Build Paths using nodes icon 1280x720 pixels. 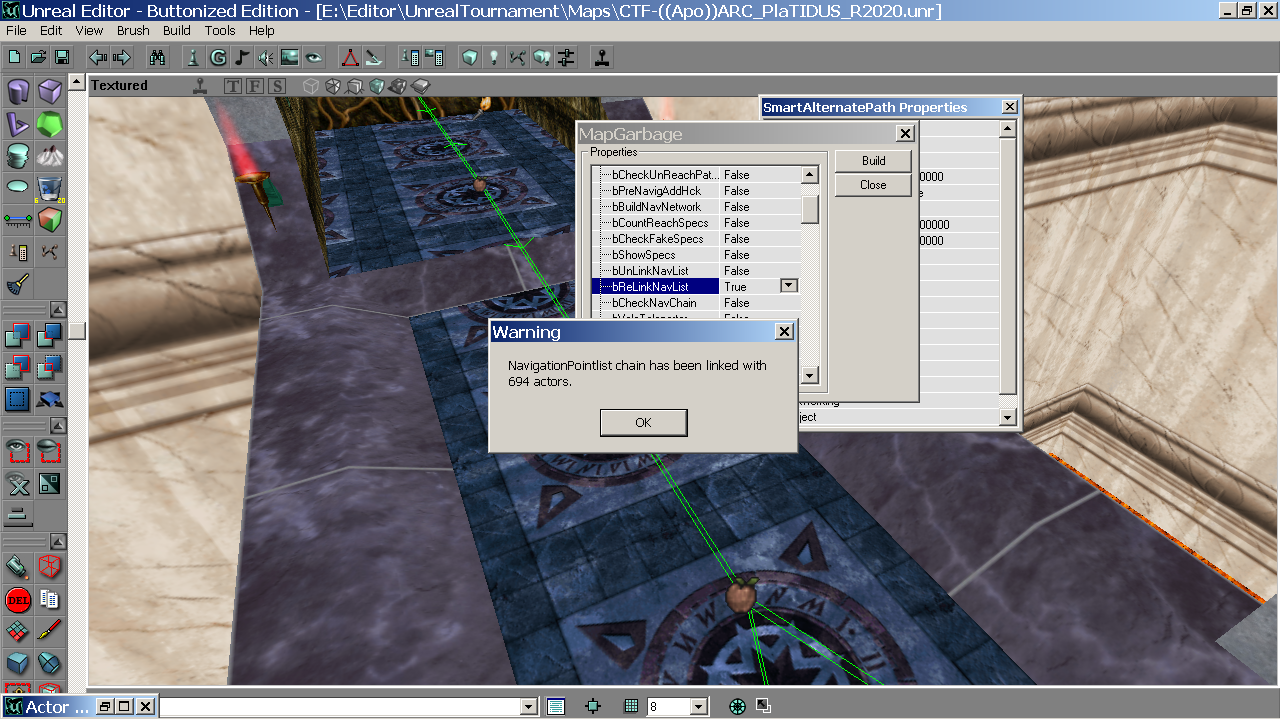point(518,57)
